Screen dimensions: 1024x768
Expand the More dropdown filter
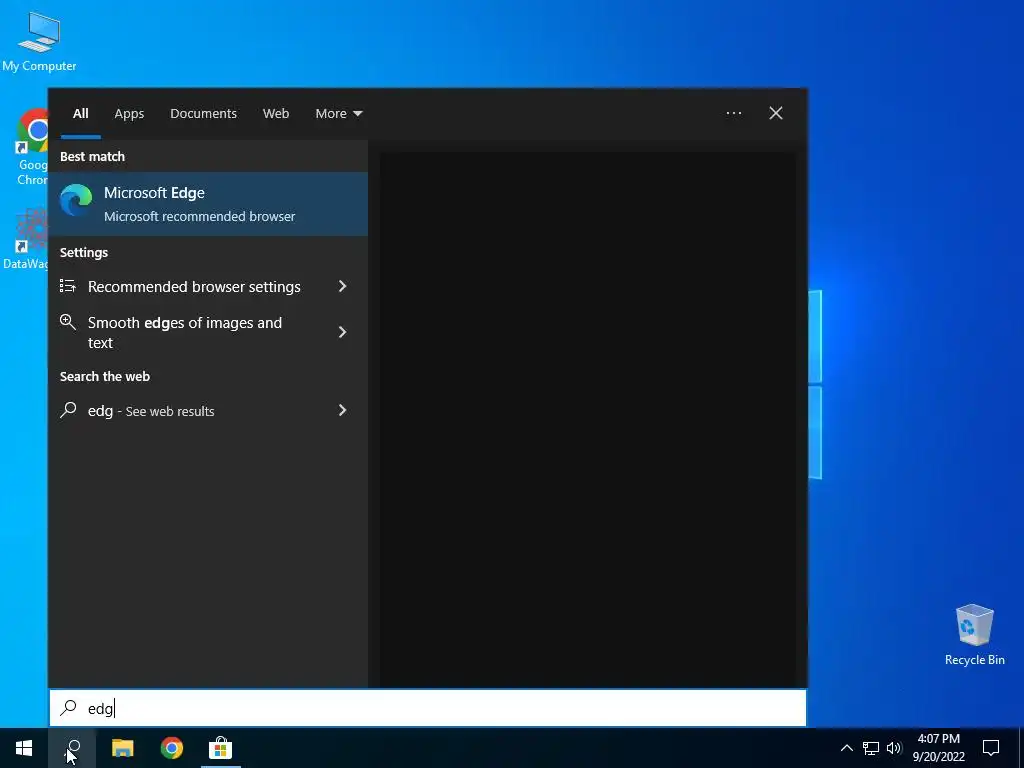tap(338, 114)
